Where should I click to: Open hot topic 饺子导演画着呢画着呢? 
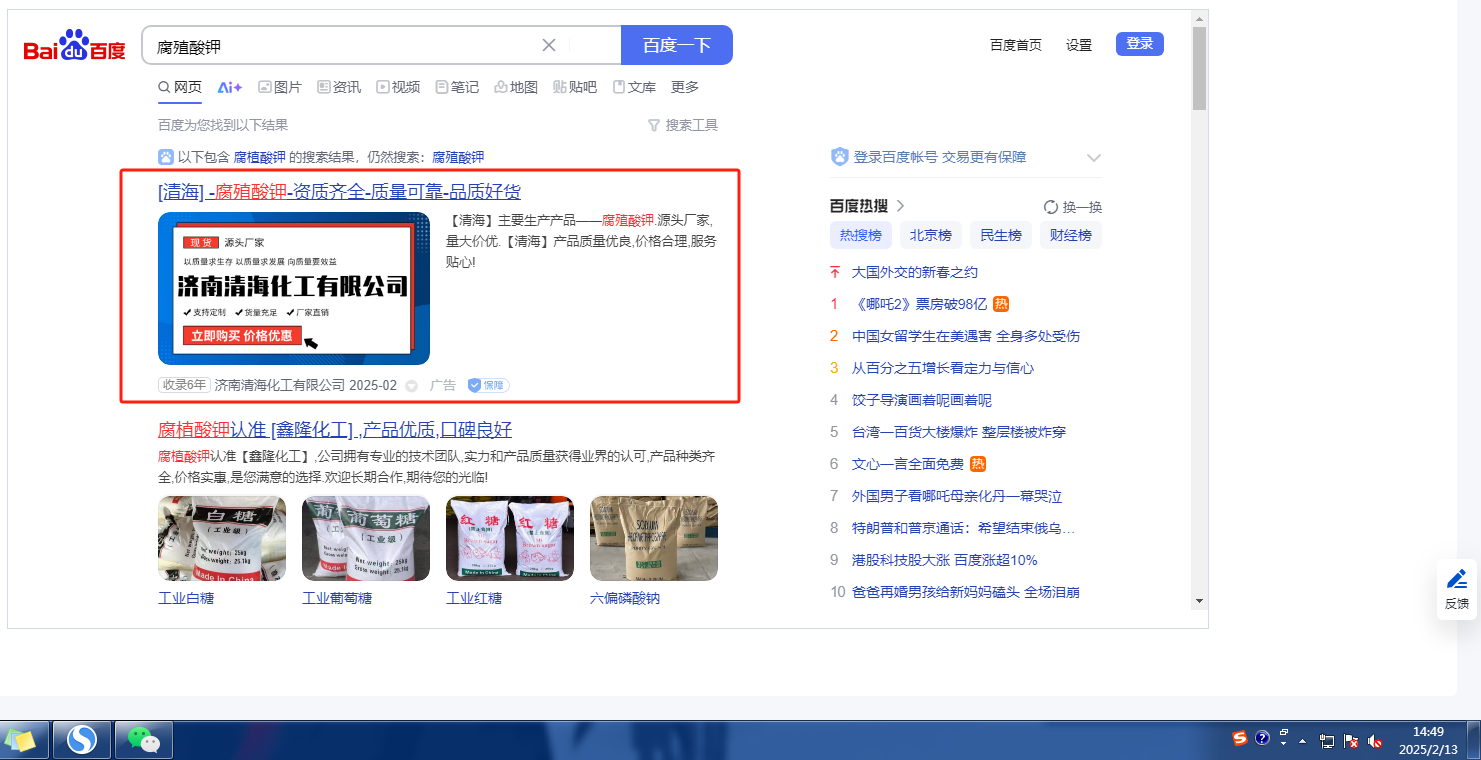[922, 400]
